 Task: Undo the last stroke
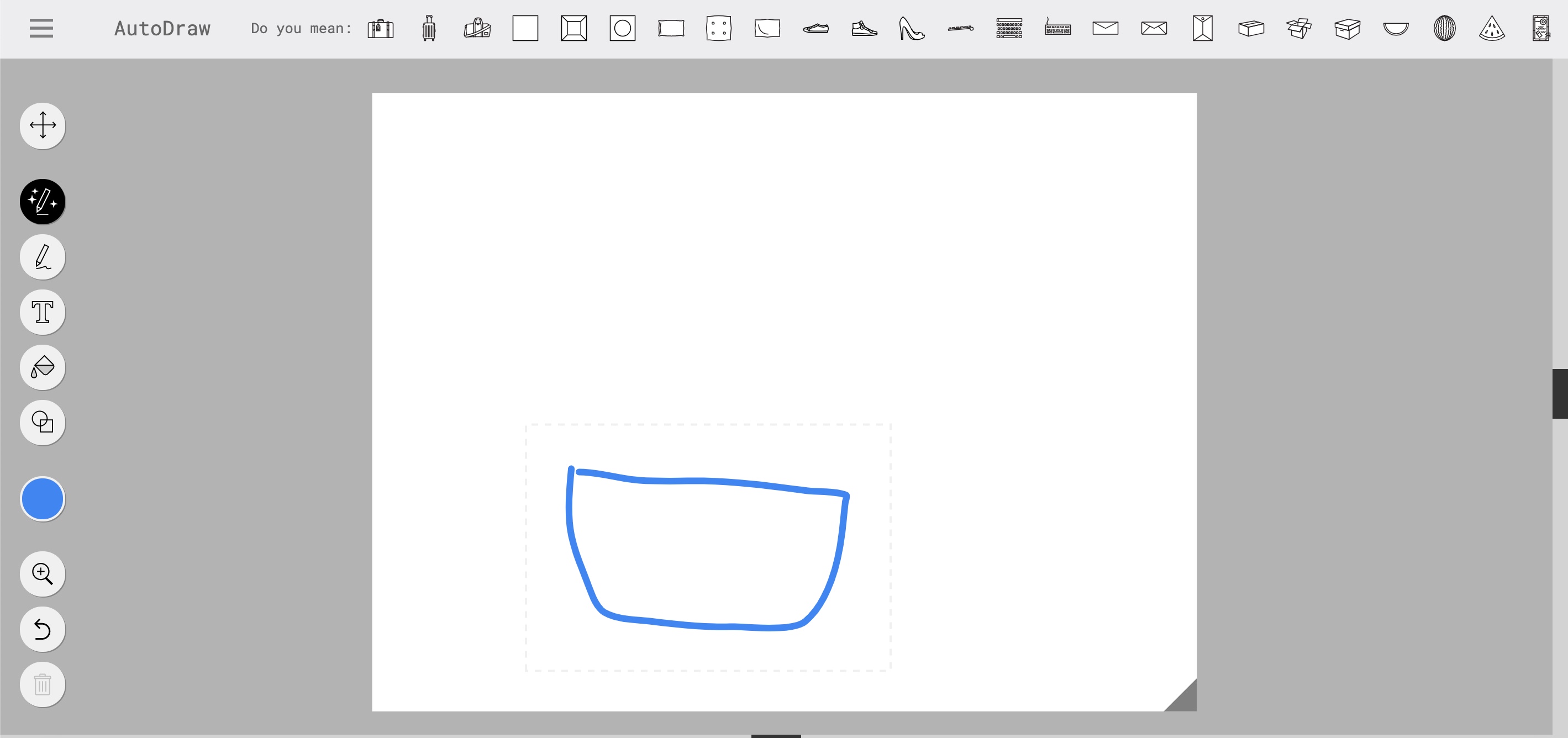click(43, 629)
